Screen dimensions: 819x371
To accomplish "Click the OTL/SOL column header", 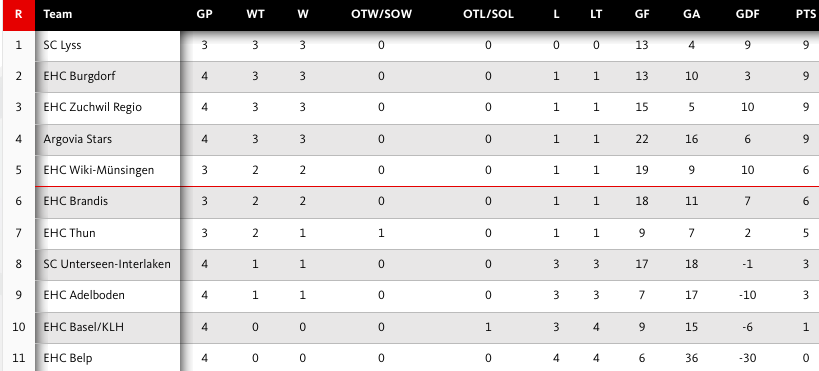I will [x=488, y=15].
